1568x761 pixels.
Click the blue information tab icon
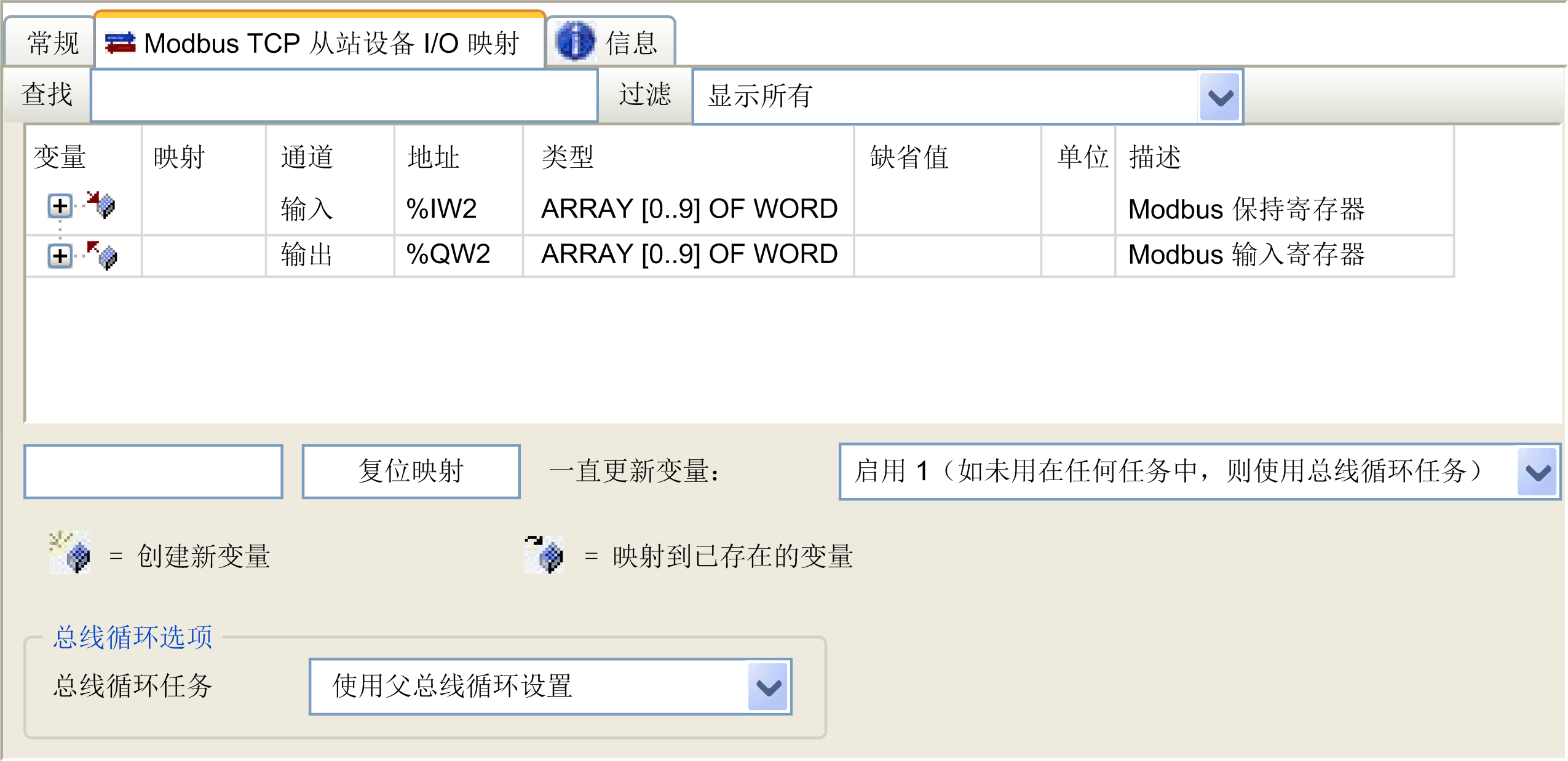(x=575, y=42)
